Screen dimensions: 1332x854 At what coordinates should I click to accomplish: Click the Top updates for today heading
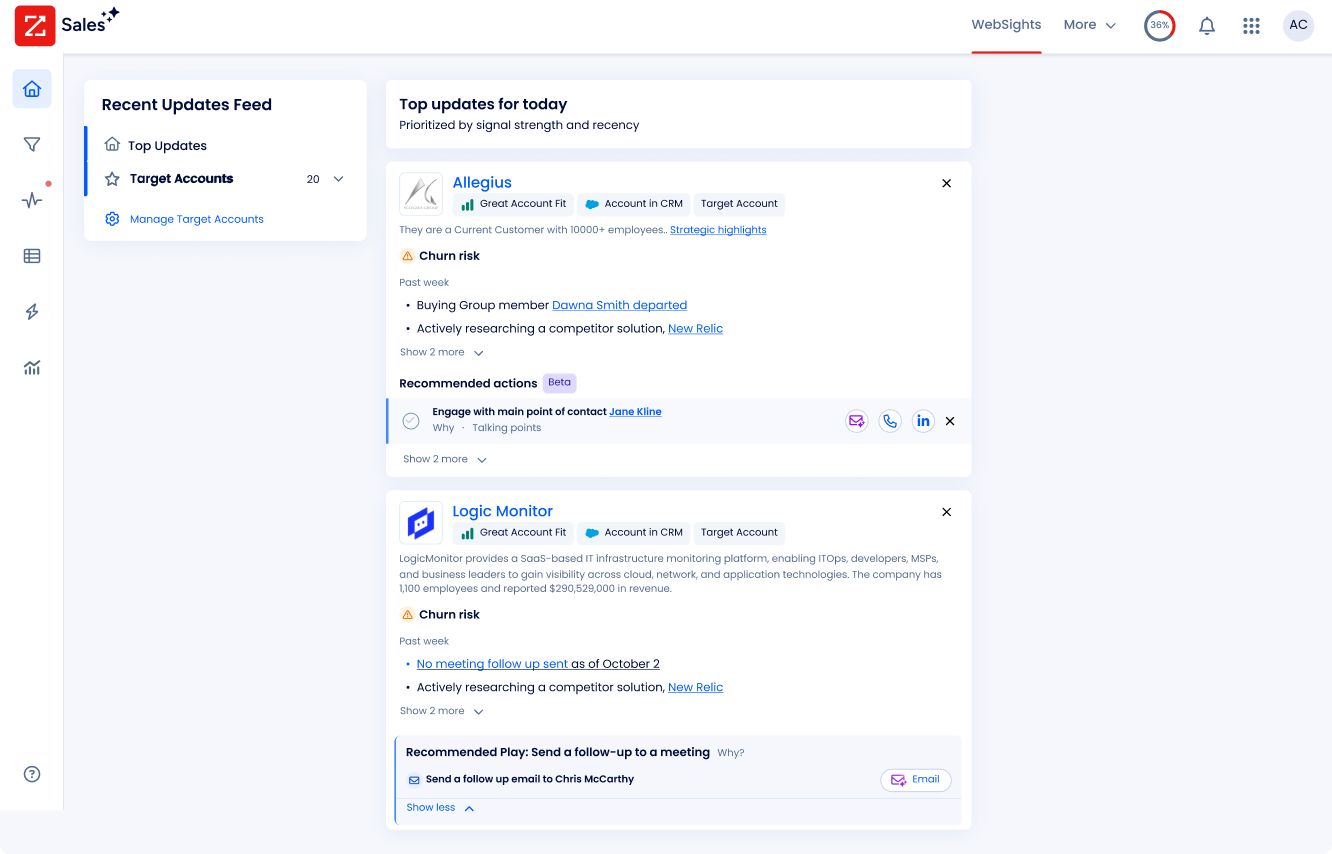click(483, 104)
